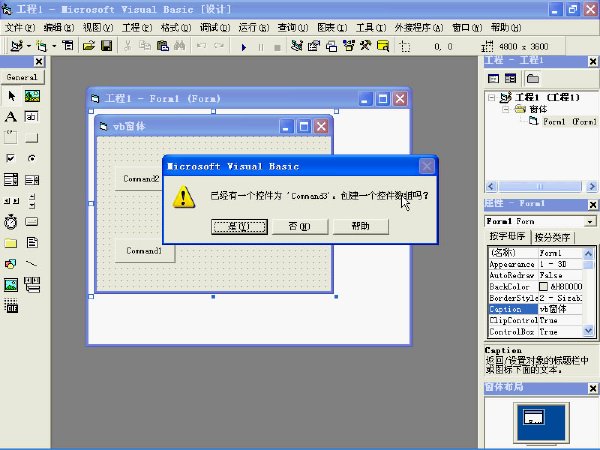
Task: Select the ComboBox control tool
Action: tap(11, 179)
